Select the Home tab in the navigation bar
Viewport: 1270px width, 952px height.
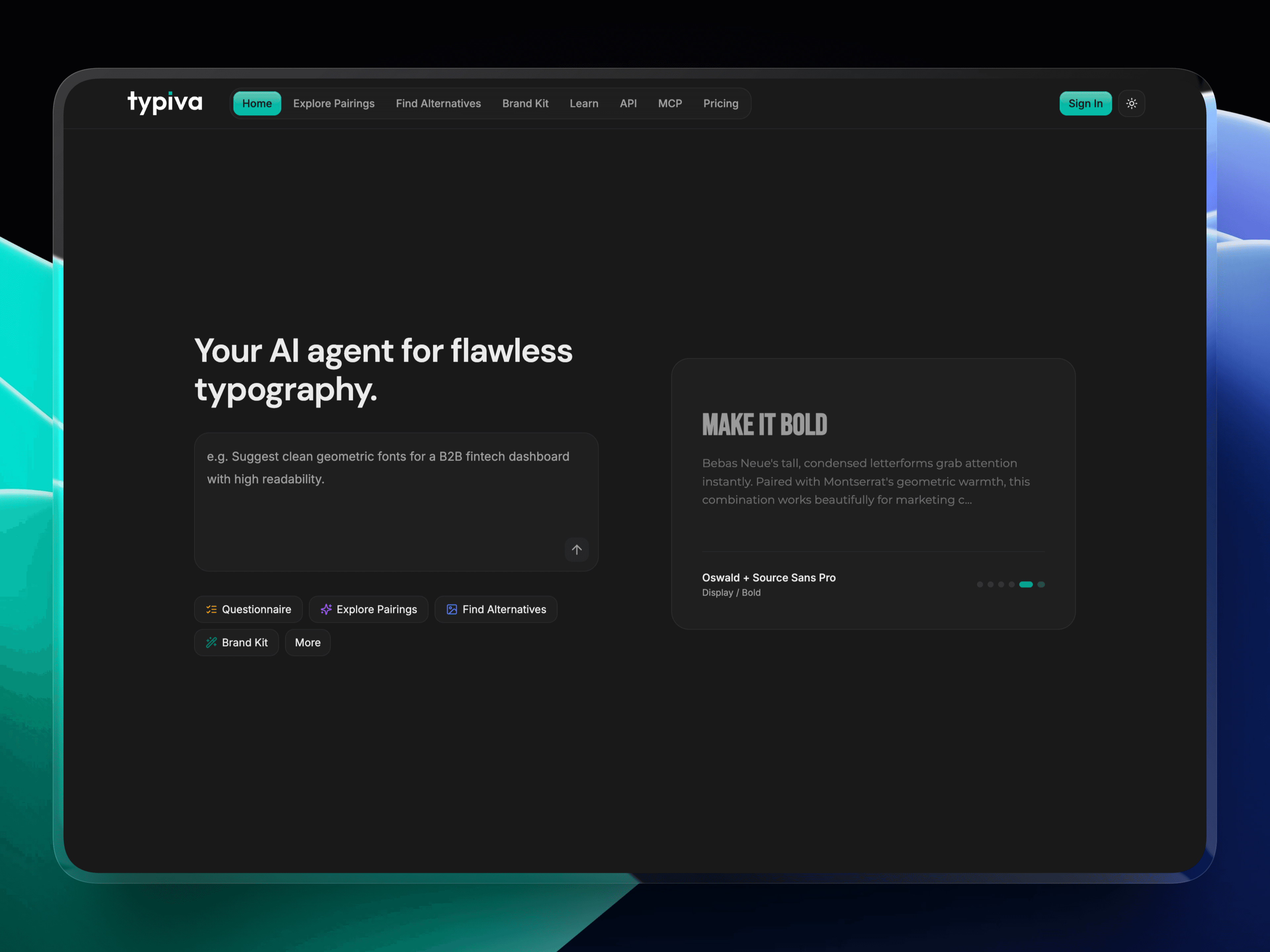pyautogui.click(x=257, y=103)
